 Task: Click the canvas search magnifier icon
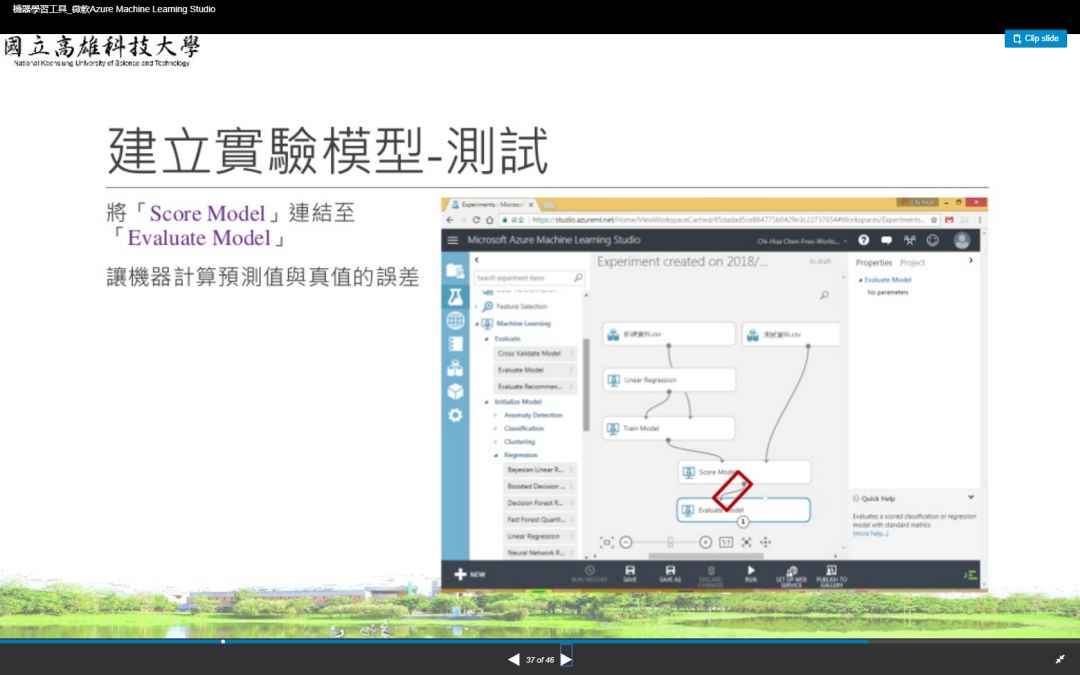pyautogui.click(x=824, y=295)
